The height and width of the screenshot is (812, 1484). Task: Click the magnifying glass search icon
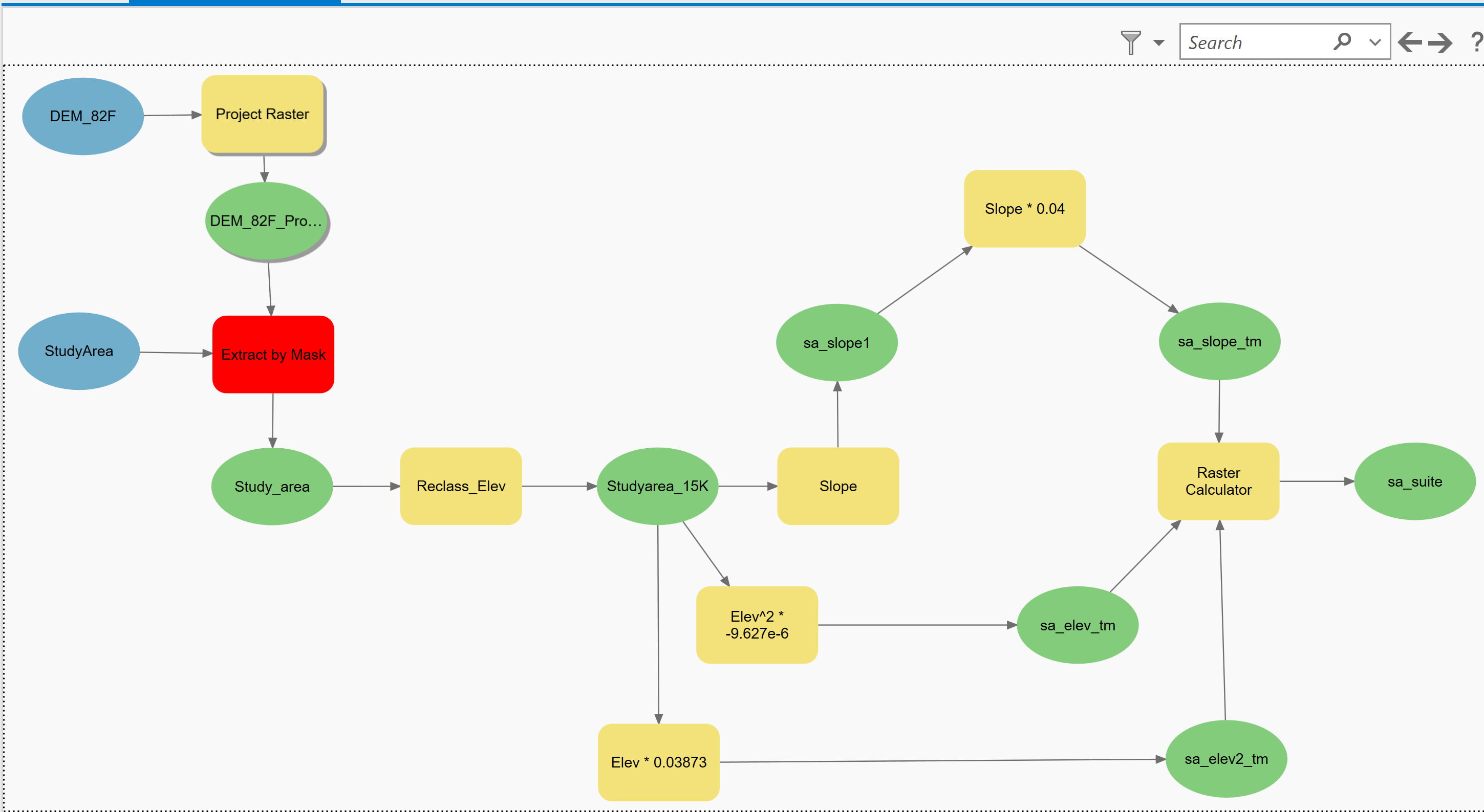(x=1342, y=41)
